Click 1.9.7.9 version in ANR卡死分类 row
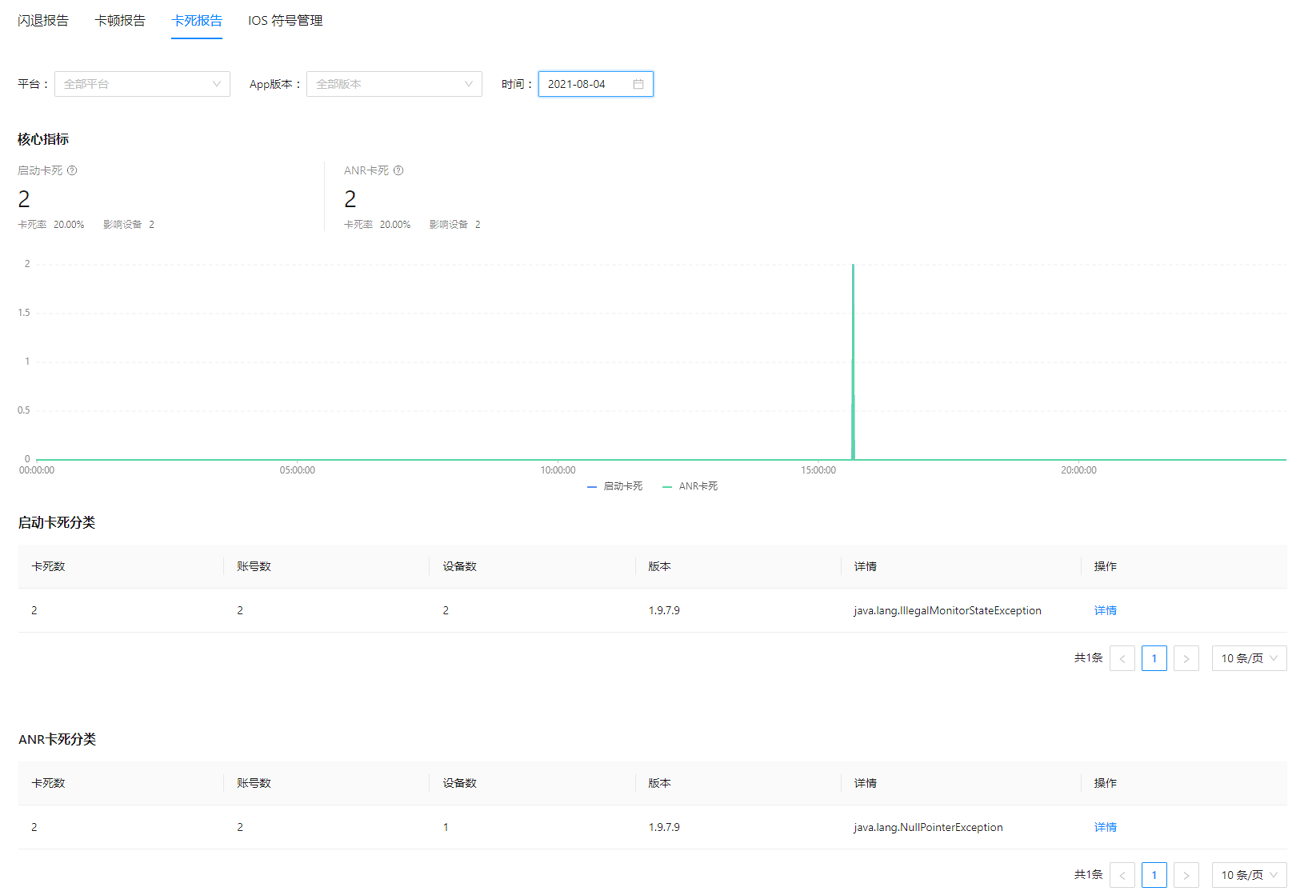Image resolution: width=1296 pixels, height=895 pixels. point(664,827)
